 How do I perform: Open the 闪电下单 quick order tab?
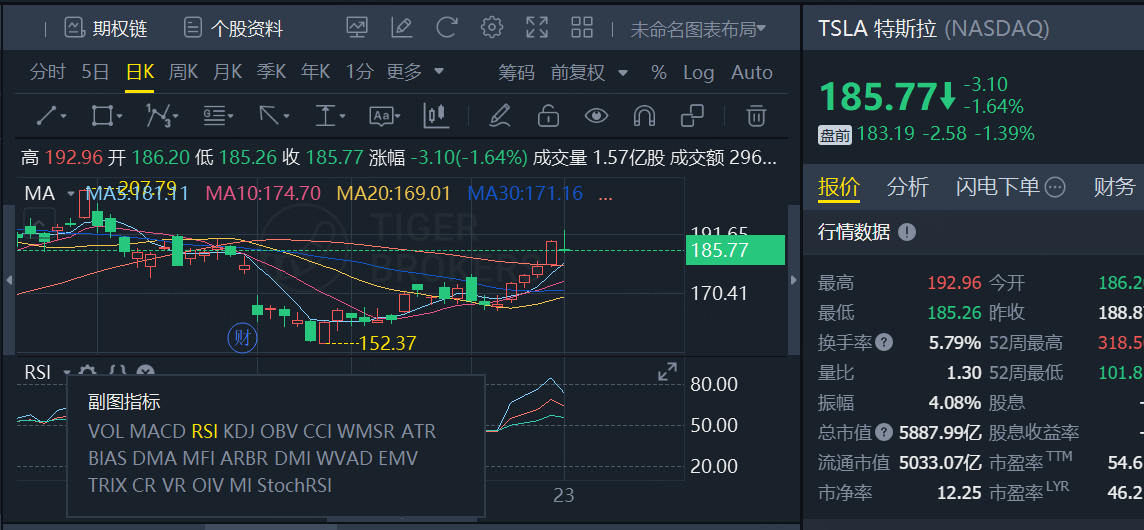pyautogui.click(x=998, y=187)
